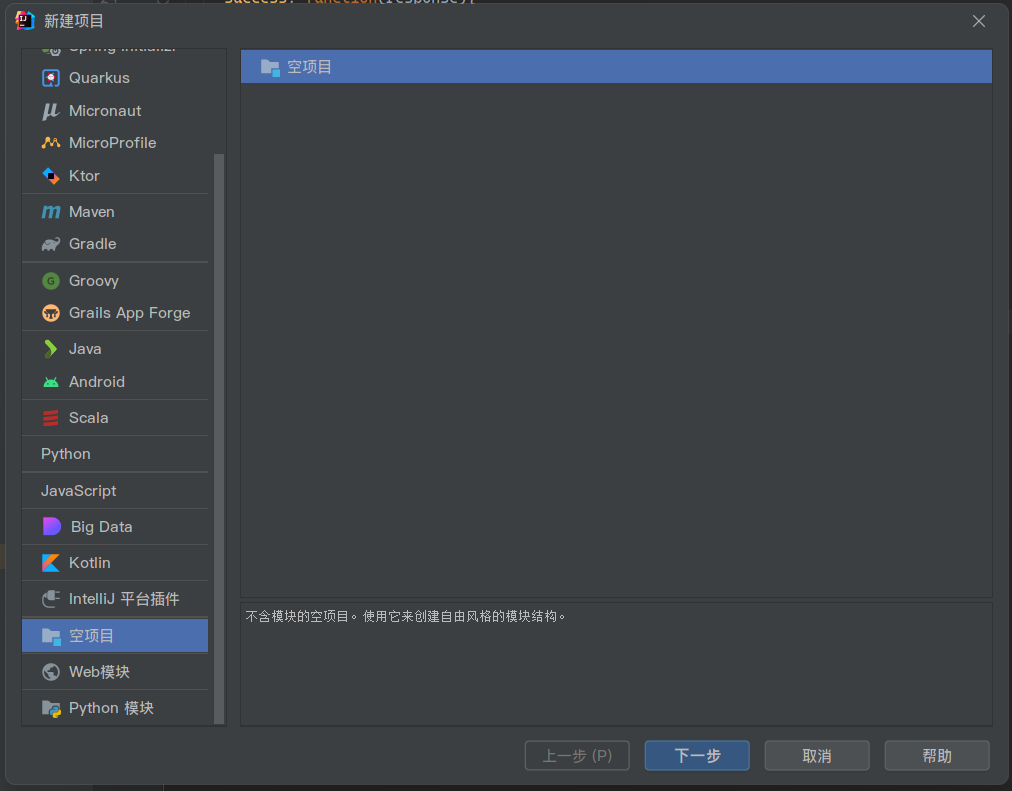Select the Ktor framework icon
The image size is (1012, 791).
[x=51, y=176]
